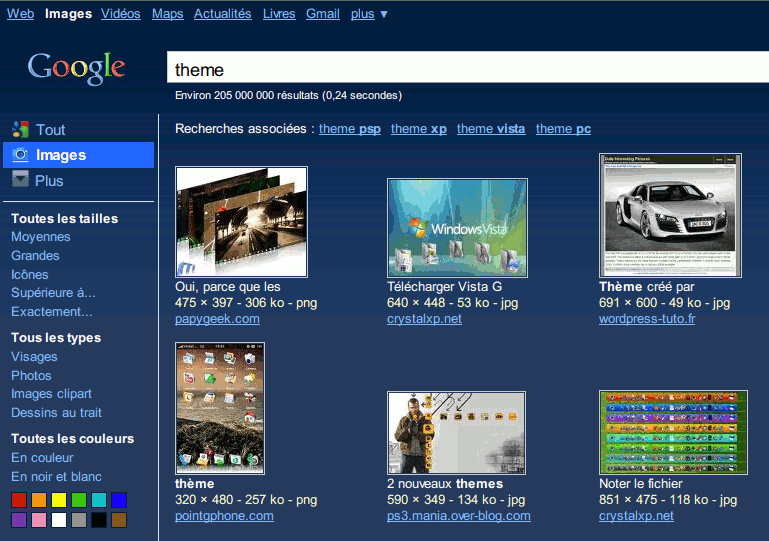Follow related search 'theme vista'

[491, 129]
